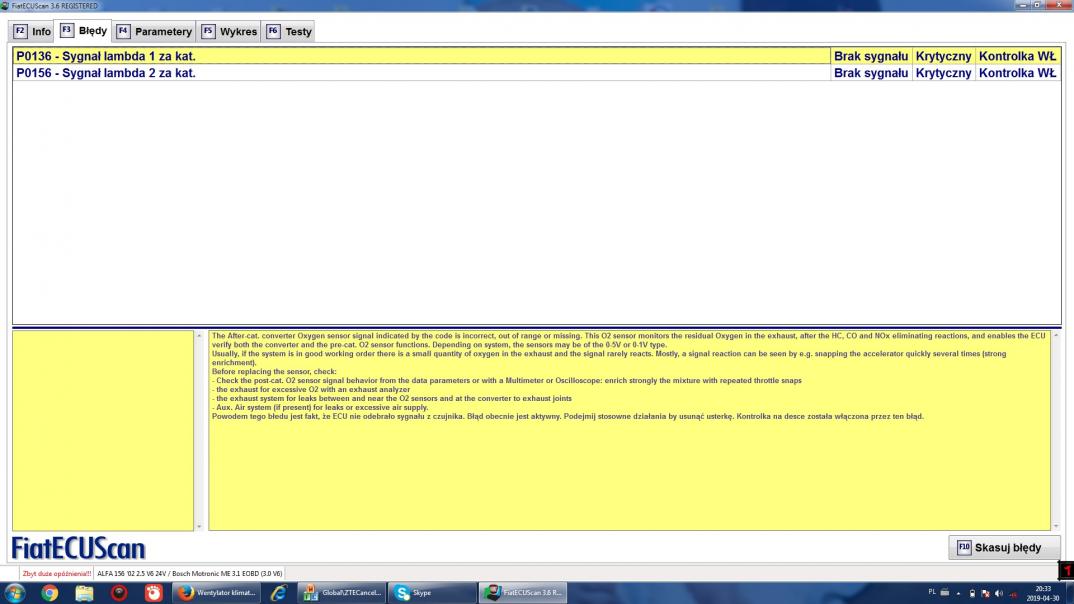Click scroll-up arrow of left detail panel
The height and width of the screenshot is (604, 1074).
[199, 336]
